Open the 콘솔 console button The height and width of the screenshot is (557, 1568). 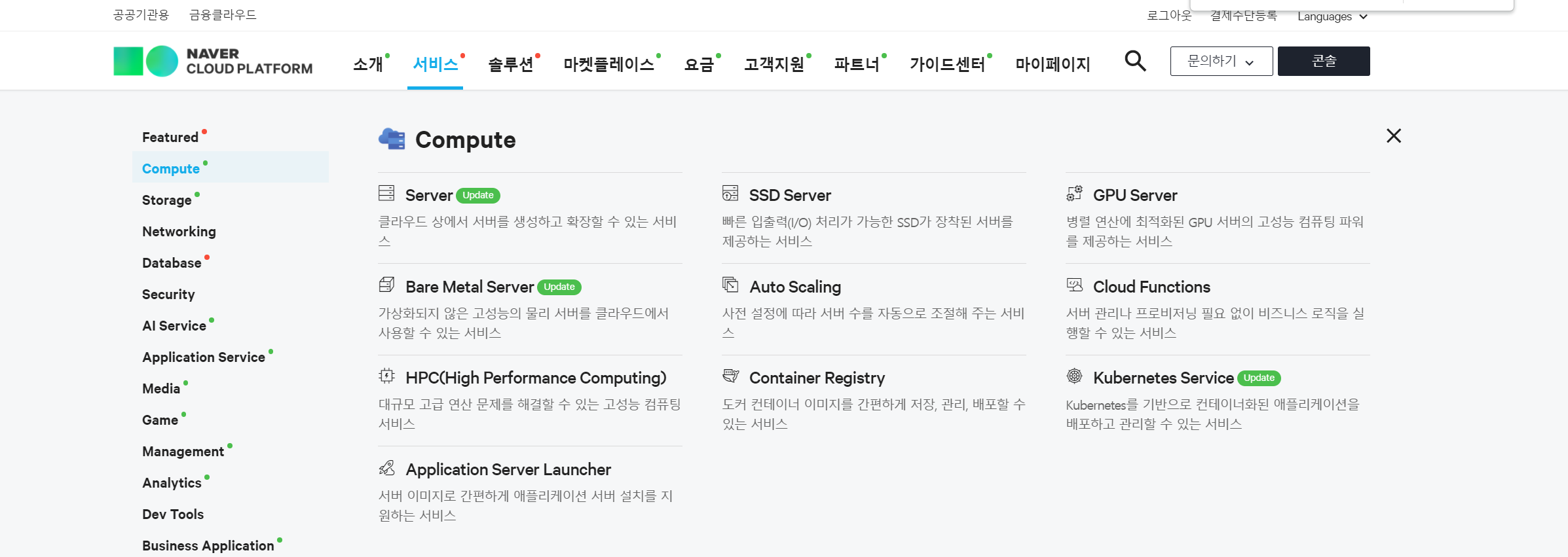coord(1324,61)
